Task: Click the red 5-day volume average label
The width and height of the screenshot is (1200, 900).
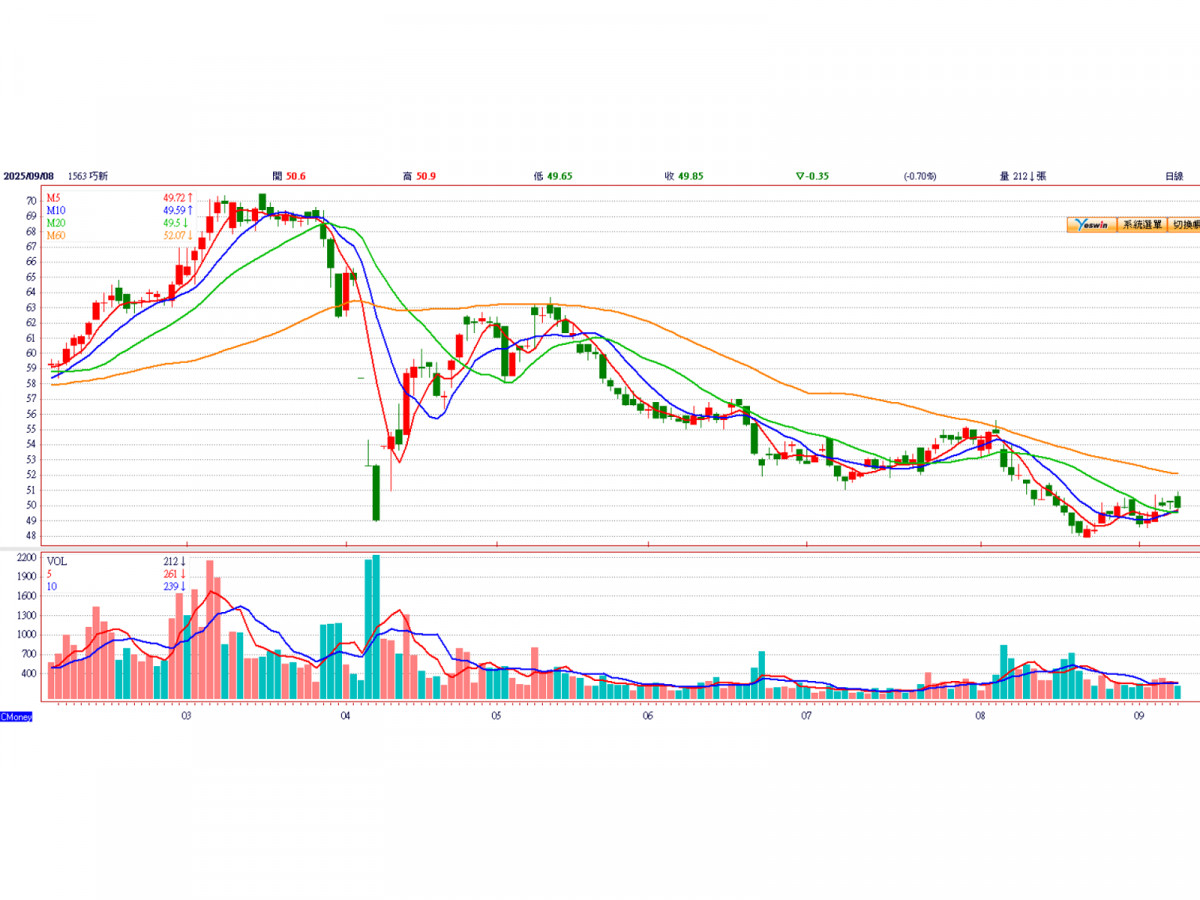Action: click(x=49, y=573)
